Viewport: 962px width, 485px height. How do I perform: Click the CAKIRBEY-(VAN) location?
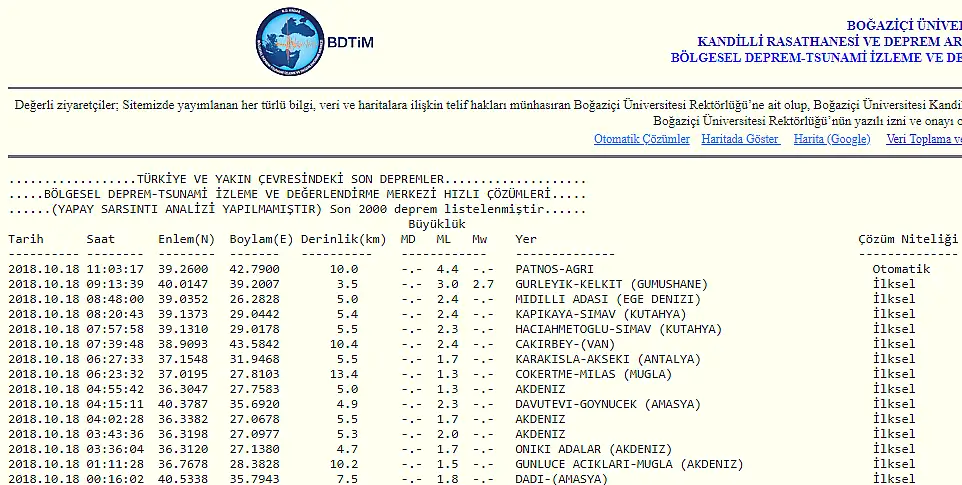[x=565, y=344]
